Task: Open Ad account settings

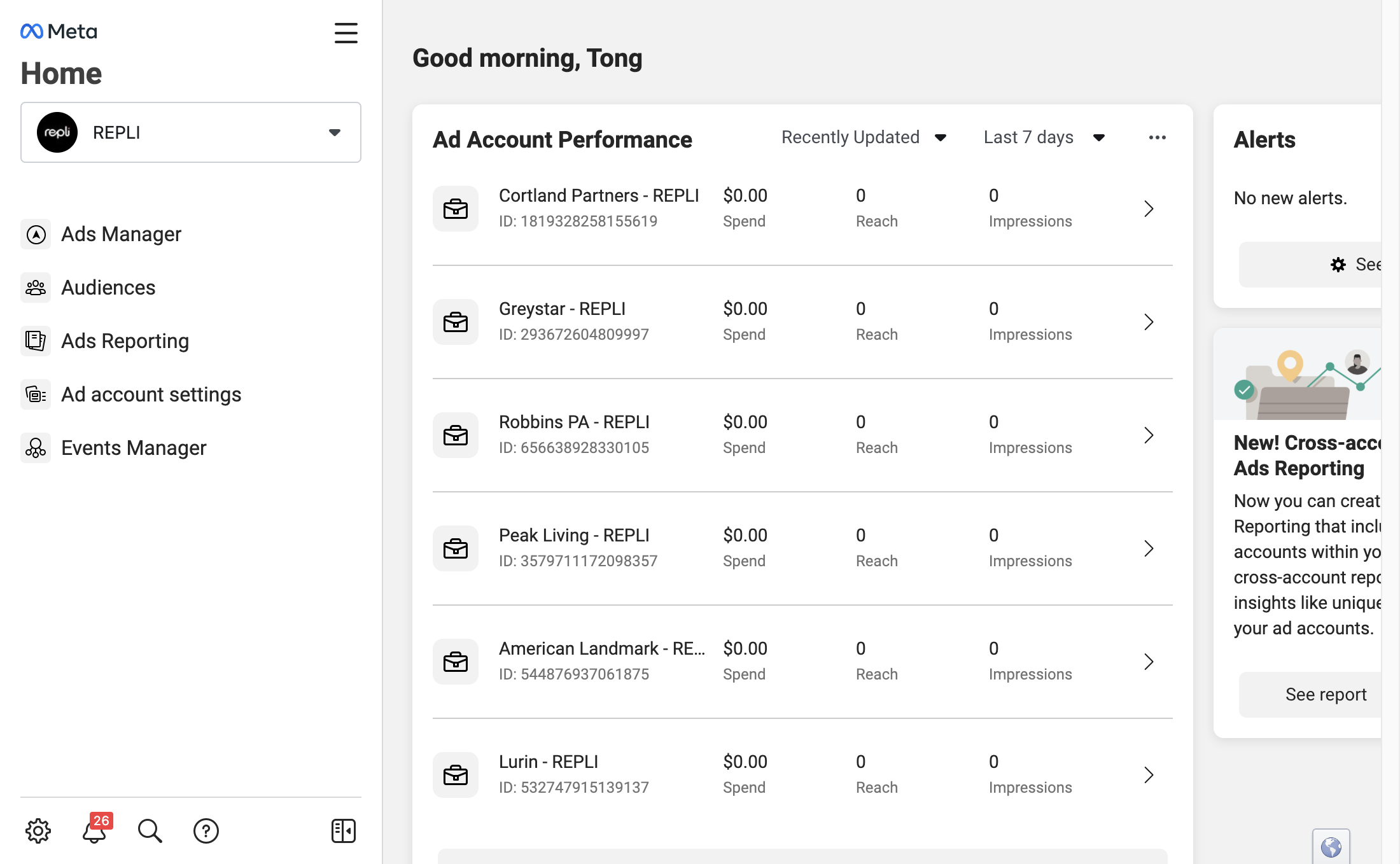Action: [131, 394]
